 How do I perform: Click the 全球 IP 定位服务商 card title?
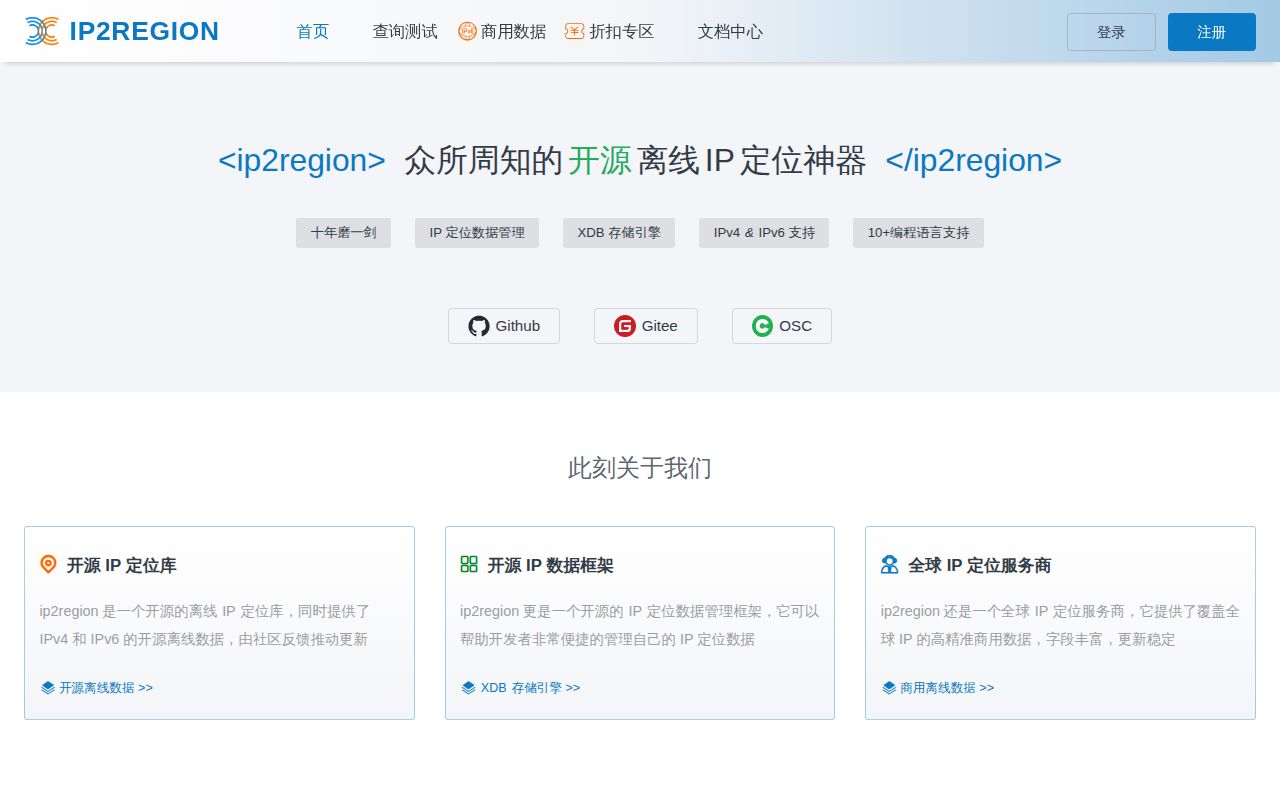[980, 565]
